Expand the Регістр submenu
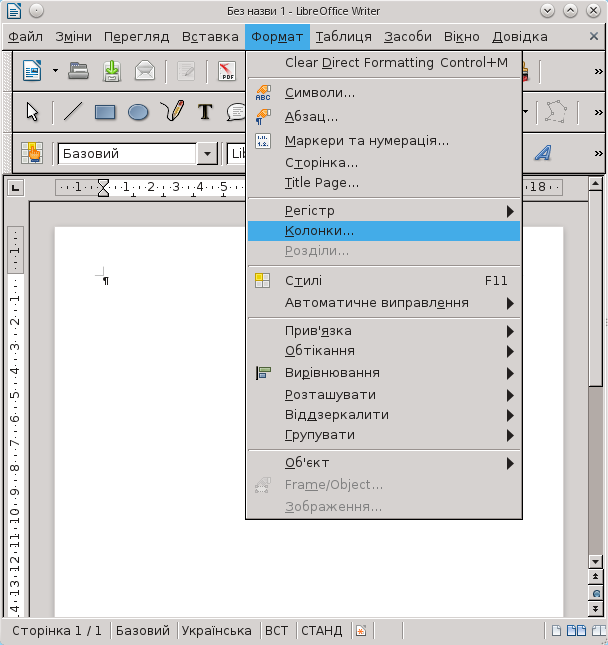The height and width of the screenshot is (645, 608). (384, 211)
